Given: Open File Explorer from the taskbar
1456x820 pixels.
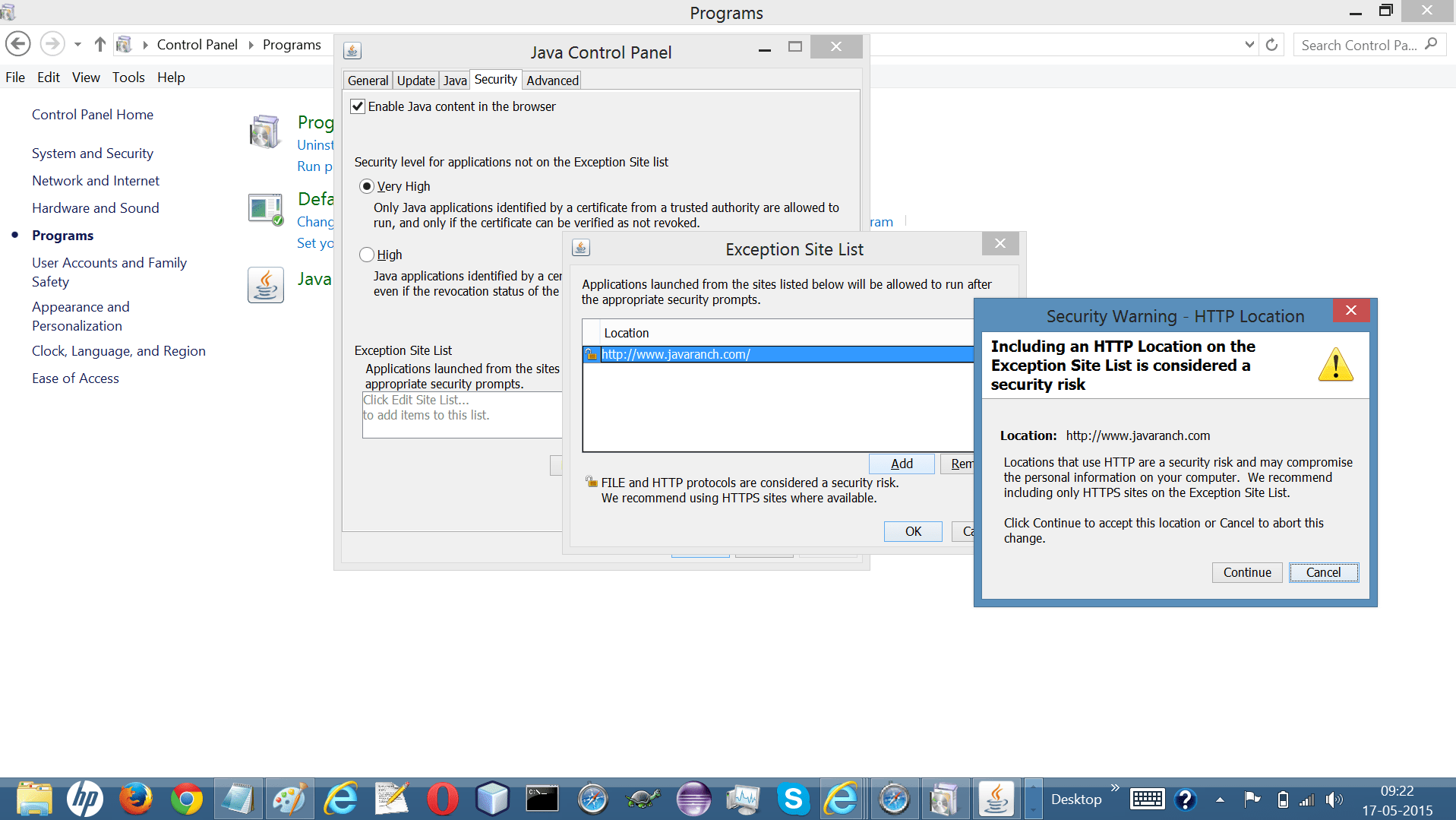Looking at the screenshot, I should (33, 799).
